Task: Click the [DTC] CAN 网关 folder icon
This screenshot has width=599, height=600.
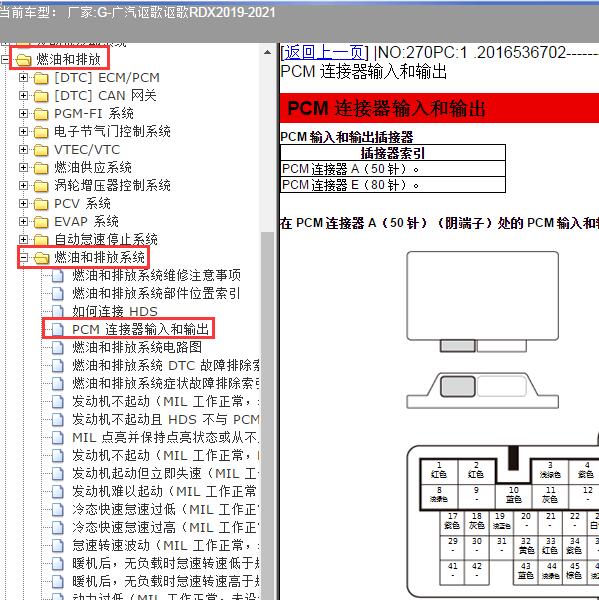Action: (41, 96)
